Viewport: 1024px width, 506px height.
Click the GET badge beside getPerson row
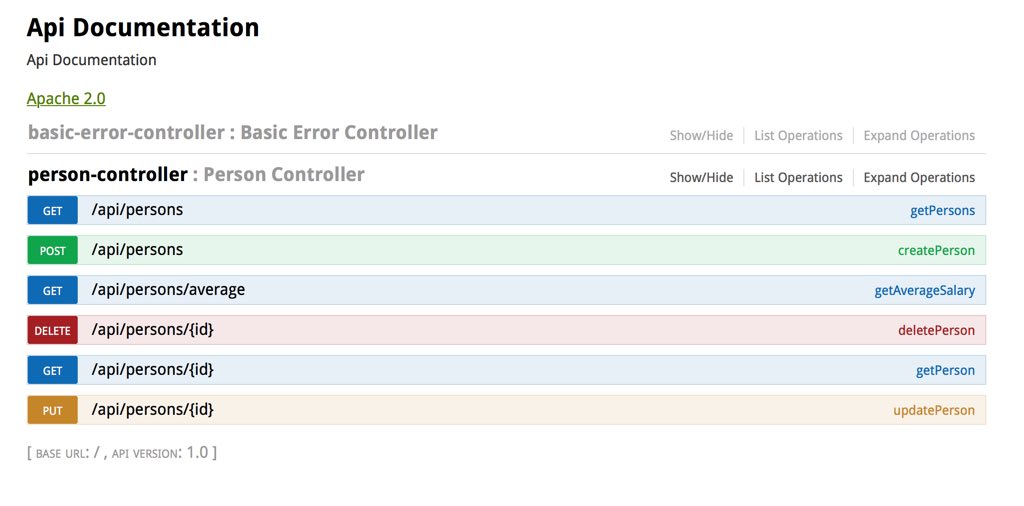[52, 371]
